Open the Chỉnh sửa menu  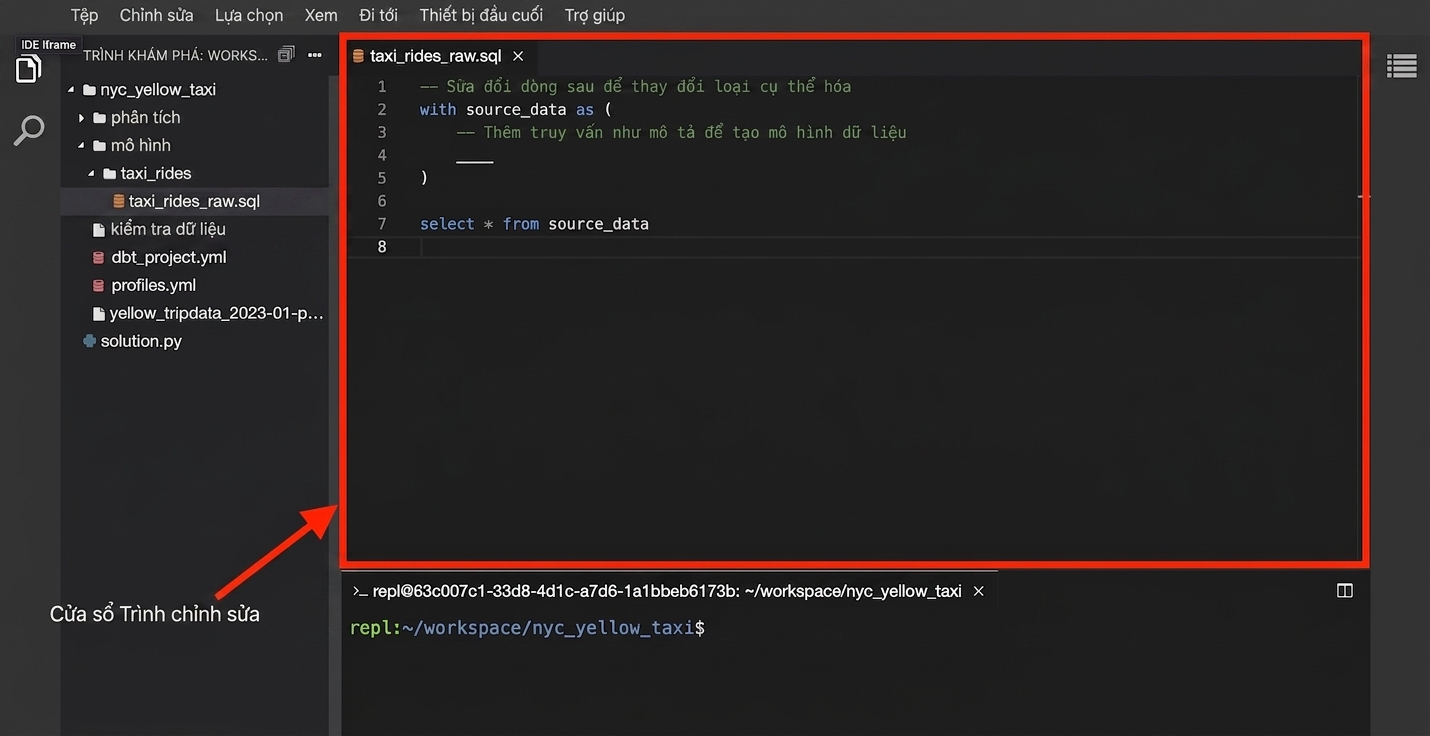157,15
